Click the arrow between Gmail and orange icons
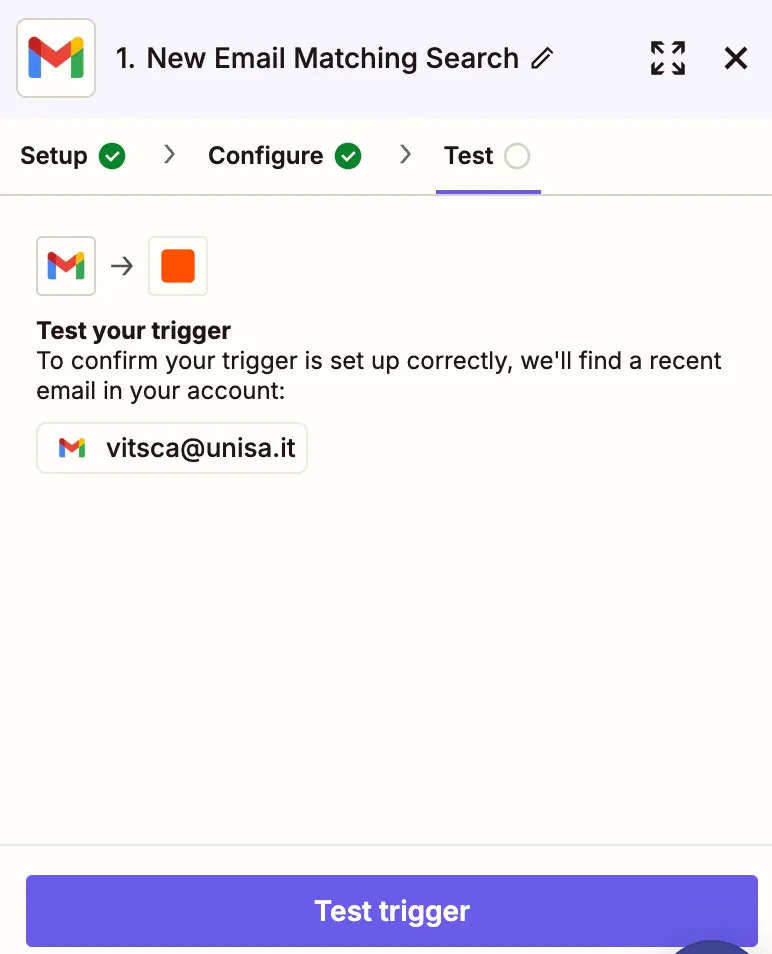Image resolution: width=772 pixels, height=954 pixels. 122,266
